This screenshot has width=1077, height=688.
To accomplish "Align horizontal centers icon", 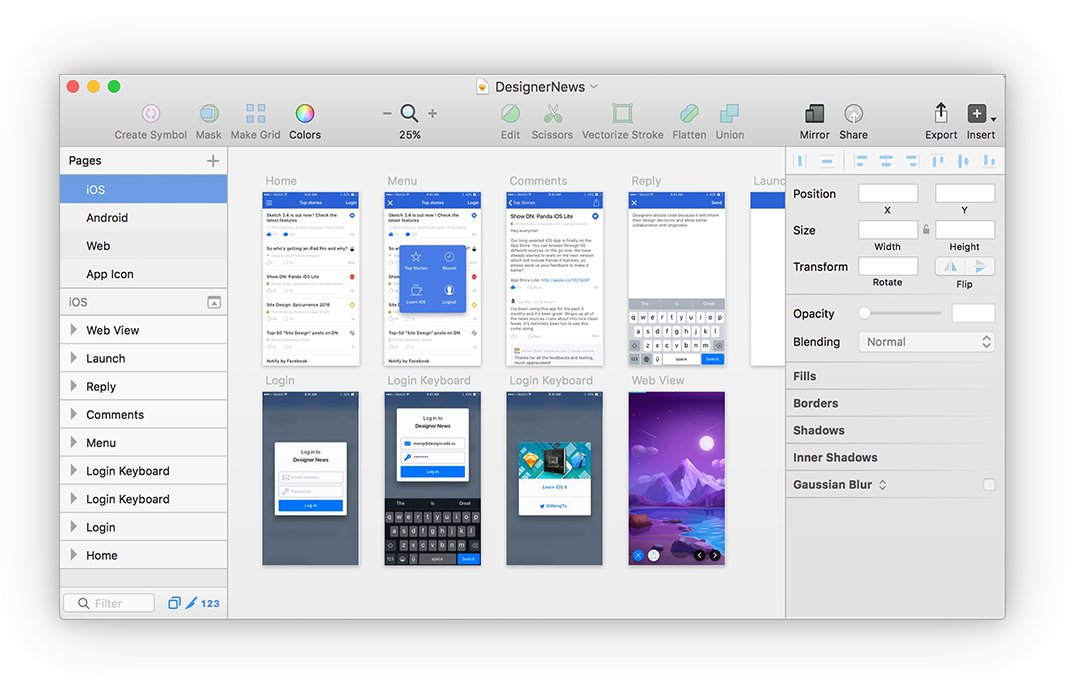I will click(x=886, y=161).
